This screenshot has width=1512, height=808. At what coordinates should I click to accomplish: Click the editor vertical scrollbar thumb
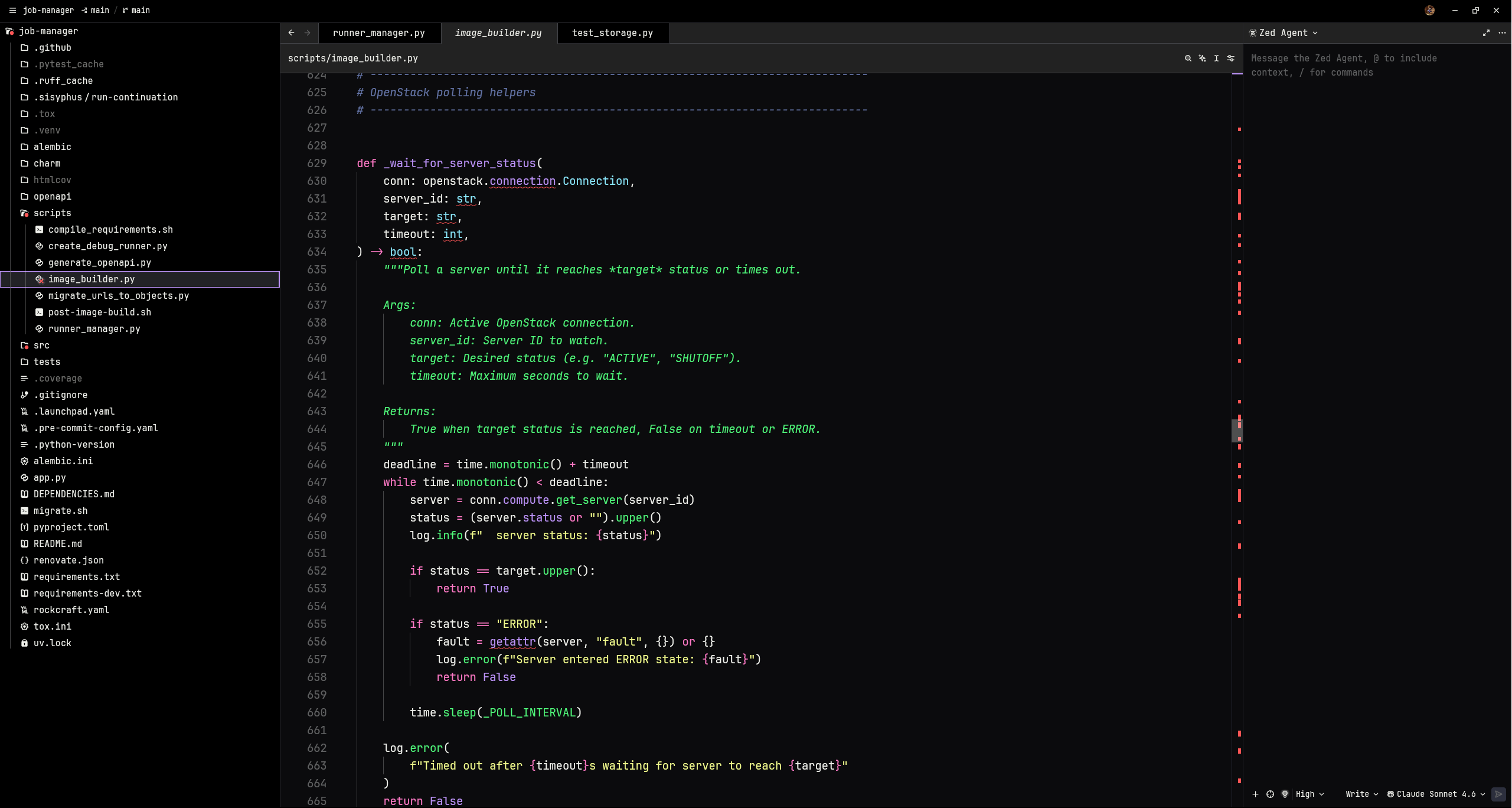click(x=1237, y=430)
